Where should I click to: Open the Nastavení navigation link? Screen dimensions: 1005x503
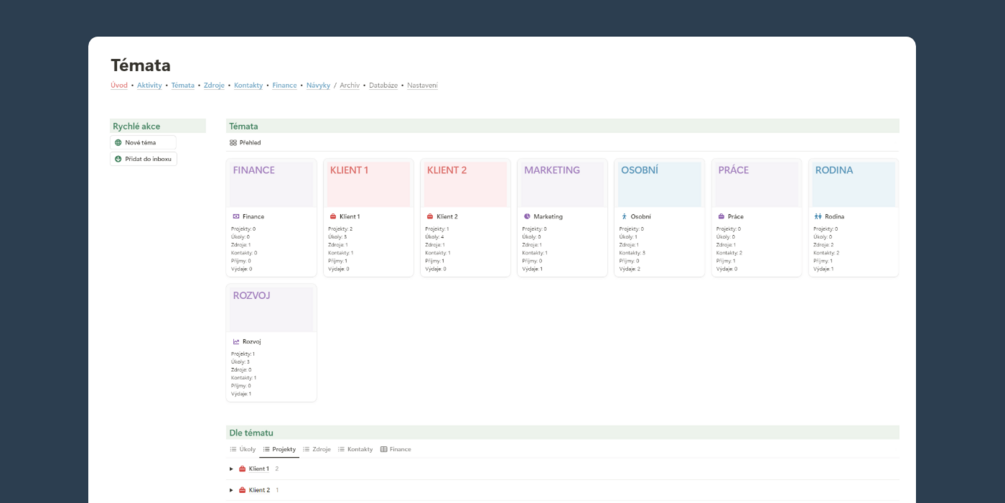pos(423,85)
